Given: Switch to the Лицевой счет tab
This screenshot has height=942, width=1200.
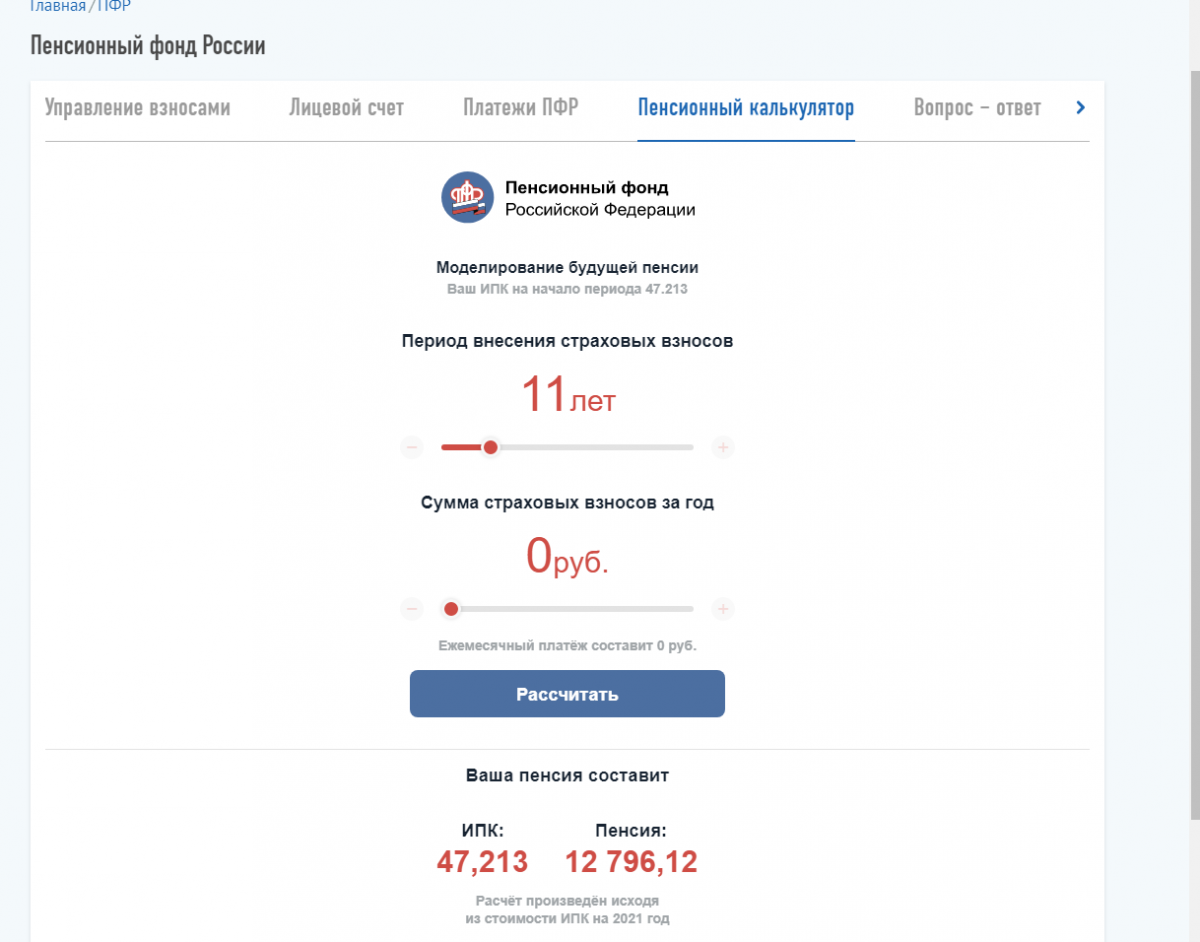Looking at the screenshot, I should click(346, 108).
